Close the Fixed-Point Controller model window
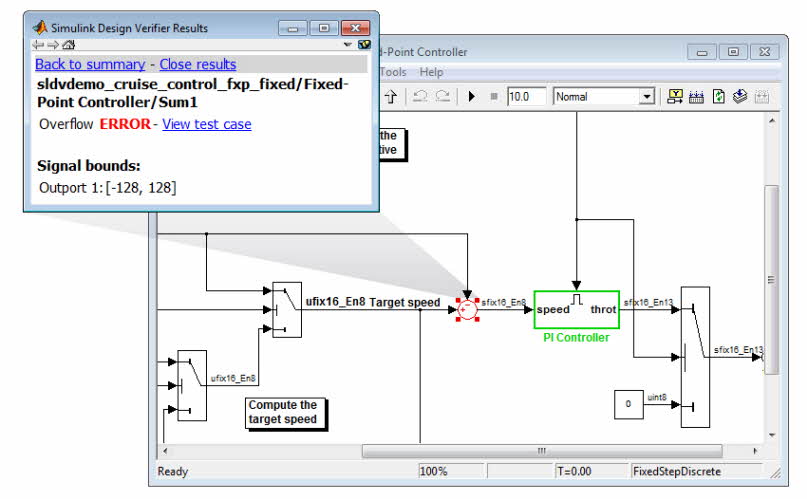807x499 pixels. (765, 52)
